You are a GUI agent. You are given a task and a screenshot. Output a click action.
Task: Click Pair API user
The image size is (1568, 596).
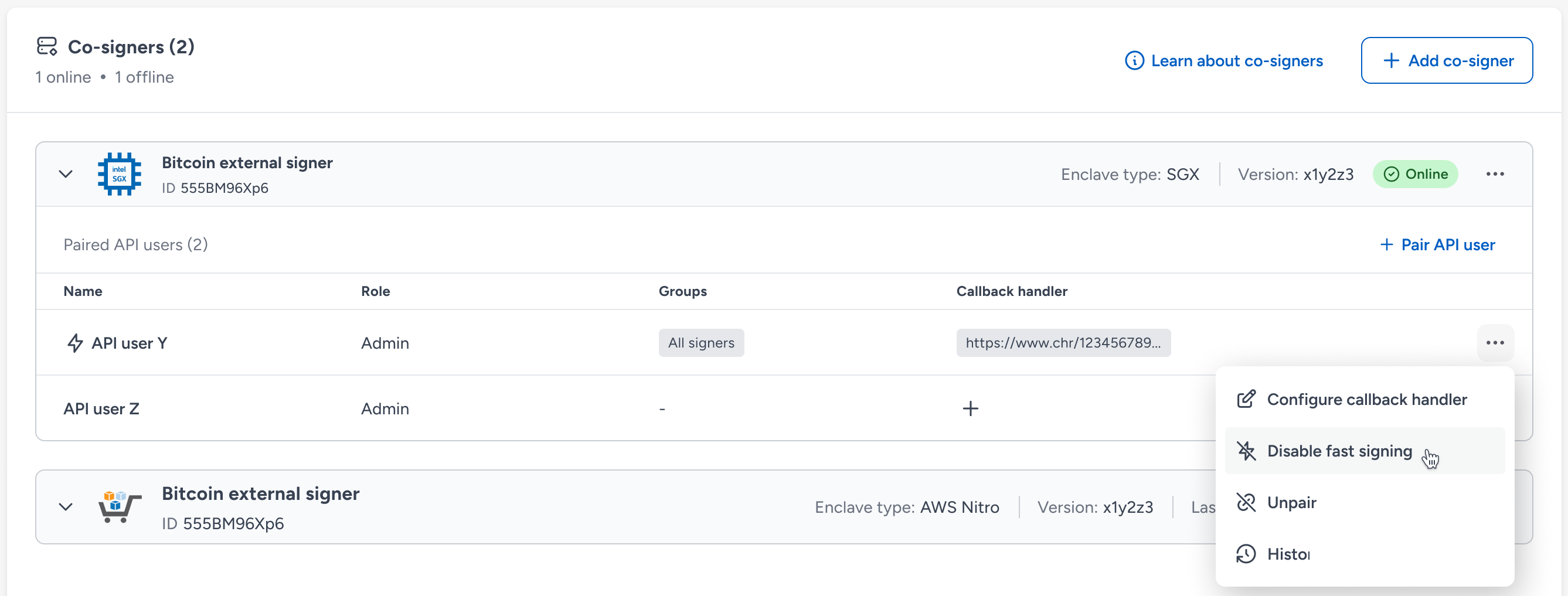[x=1437, y=245]
